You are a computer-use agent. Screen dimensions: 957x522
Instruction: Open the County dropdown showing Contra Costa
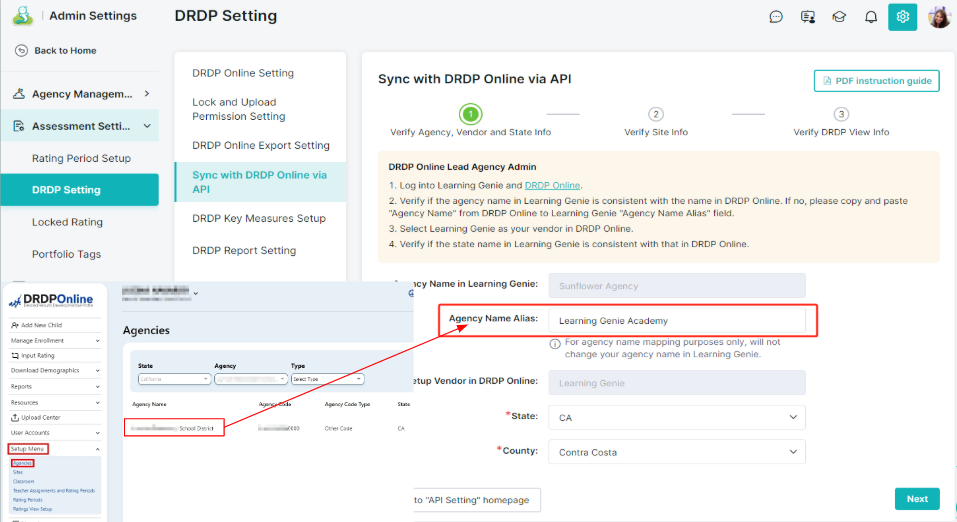coord(676,452)
